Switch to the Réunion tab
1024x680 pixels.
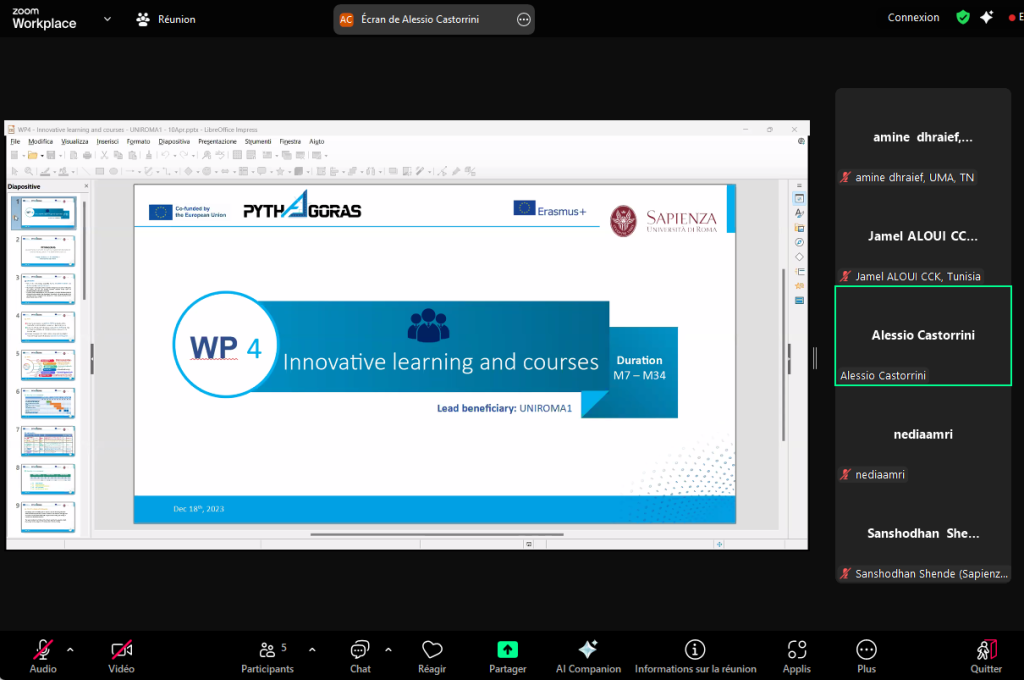click(x=166, y=19)
